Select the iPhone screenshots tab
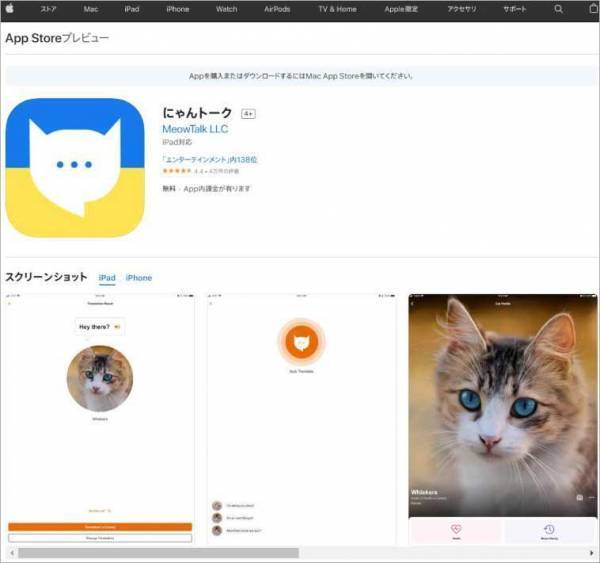Screen dimensions: 600x563 click(x=139, y=278)
